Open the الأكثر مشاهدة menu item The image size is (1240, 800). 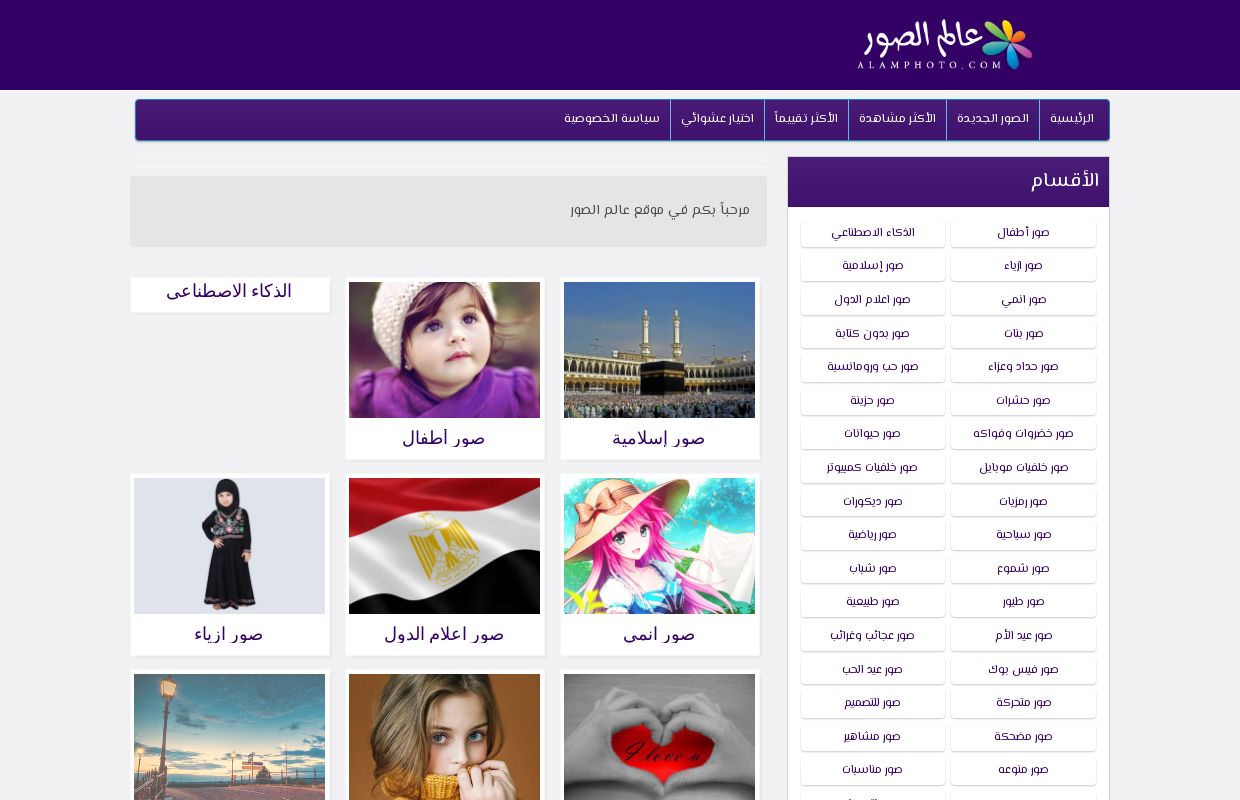[x=898, y=119]
